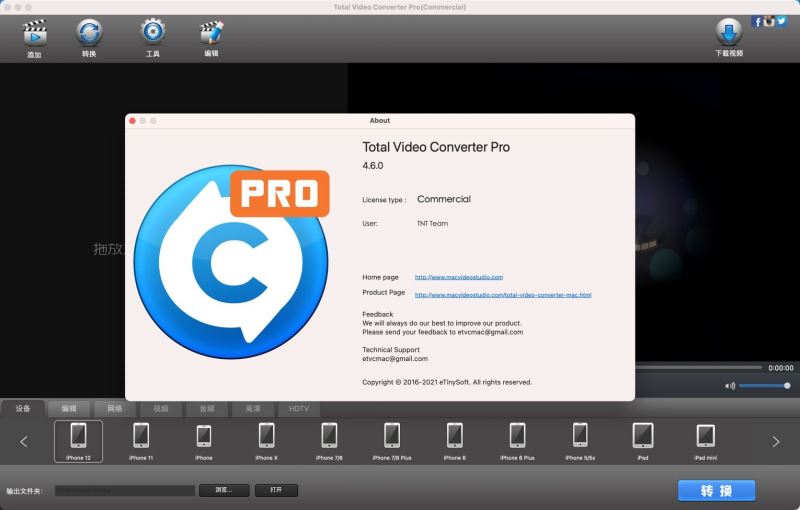Viewport: 800px width, 510px height.
Task: Click the 0:00:00 time readout
Action: pyautogui.click(x=781, y=368)
